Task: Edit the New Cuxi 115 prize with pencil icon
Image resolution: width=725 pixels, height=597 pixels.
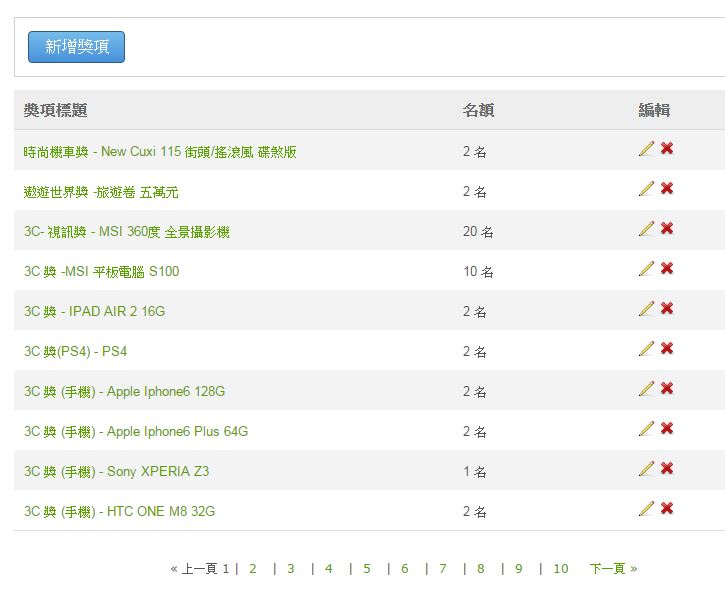Action: point(646,148)
